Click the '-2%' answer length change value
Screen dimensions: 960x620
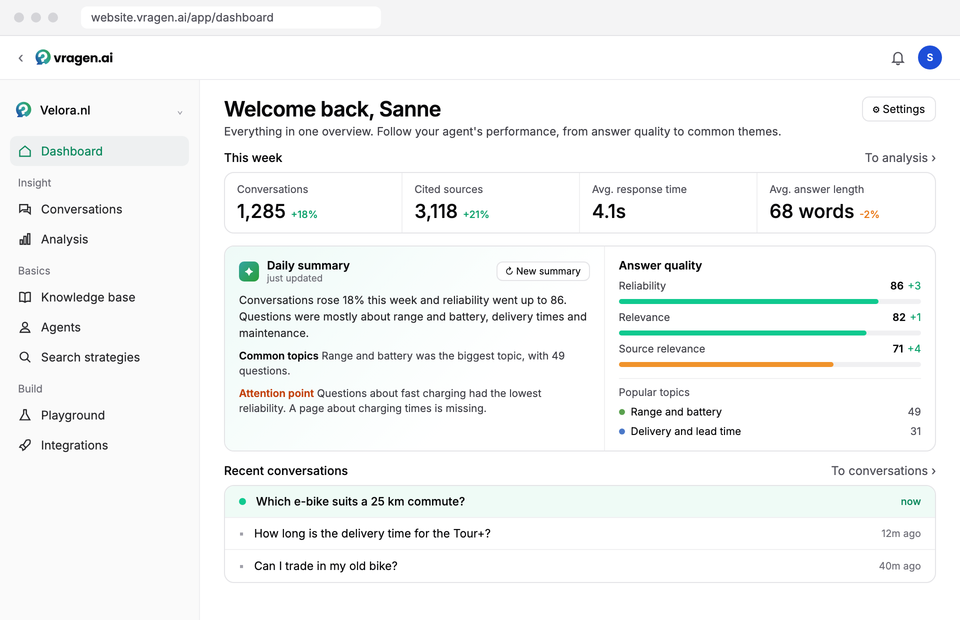point(869,215)
